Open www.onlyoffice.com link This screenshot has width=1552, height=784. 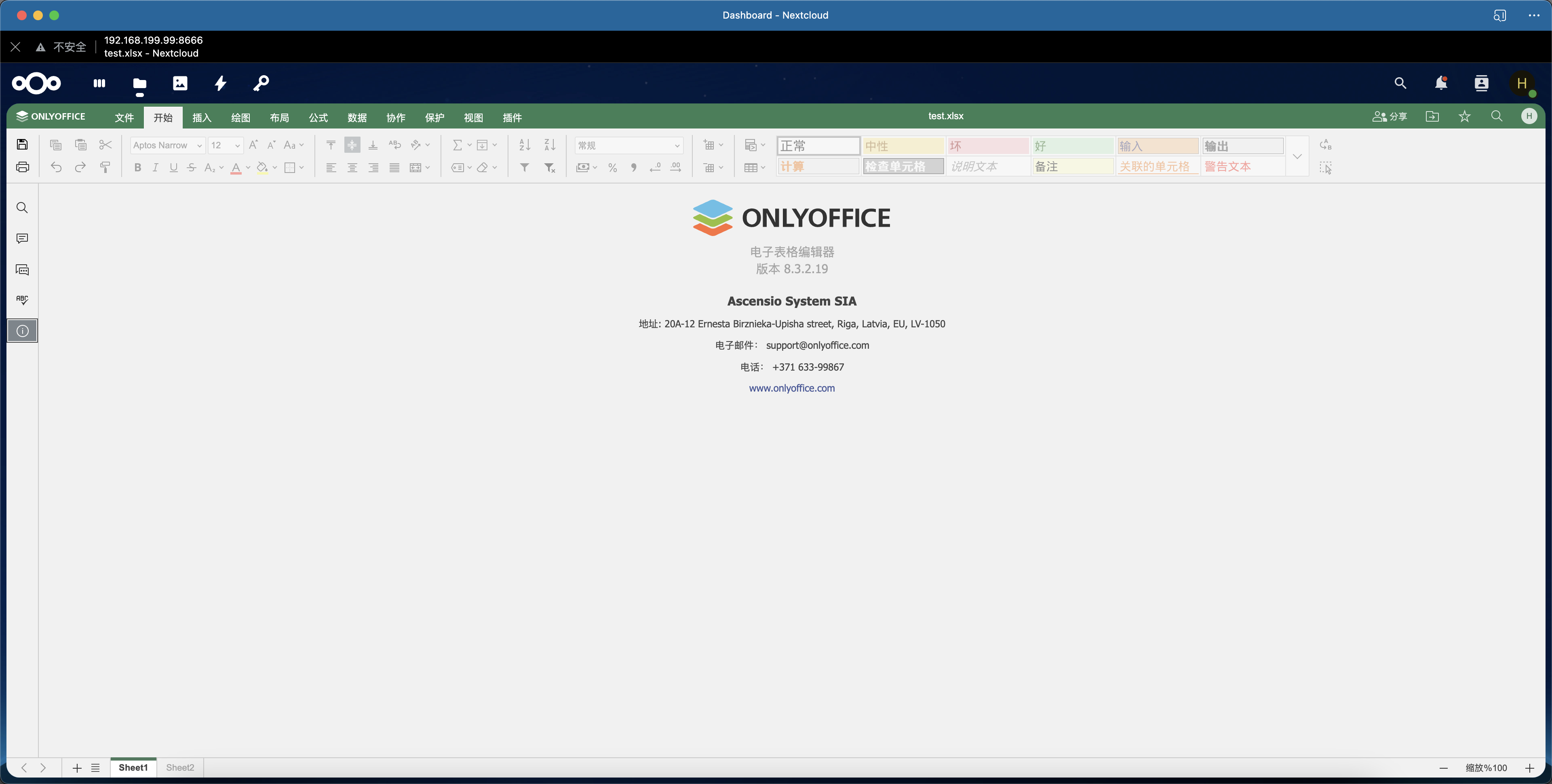click(792, 388)
